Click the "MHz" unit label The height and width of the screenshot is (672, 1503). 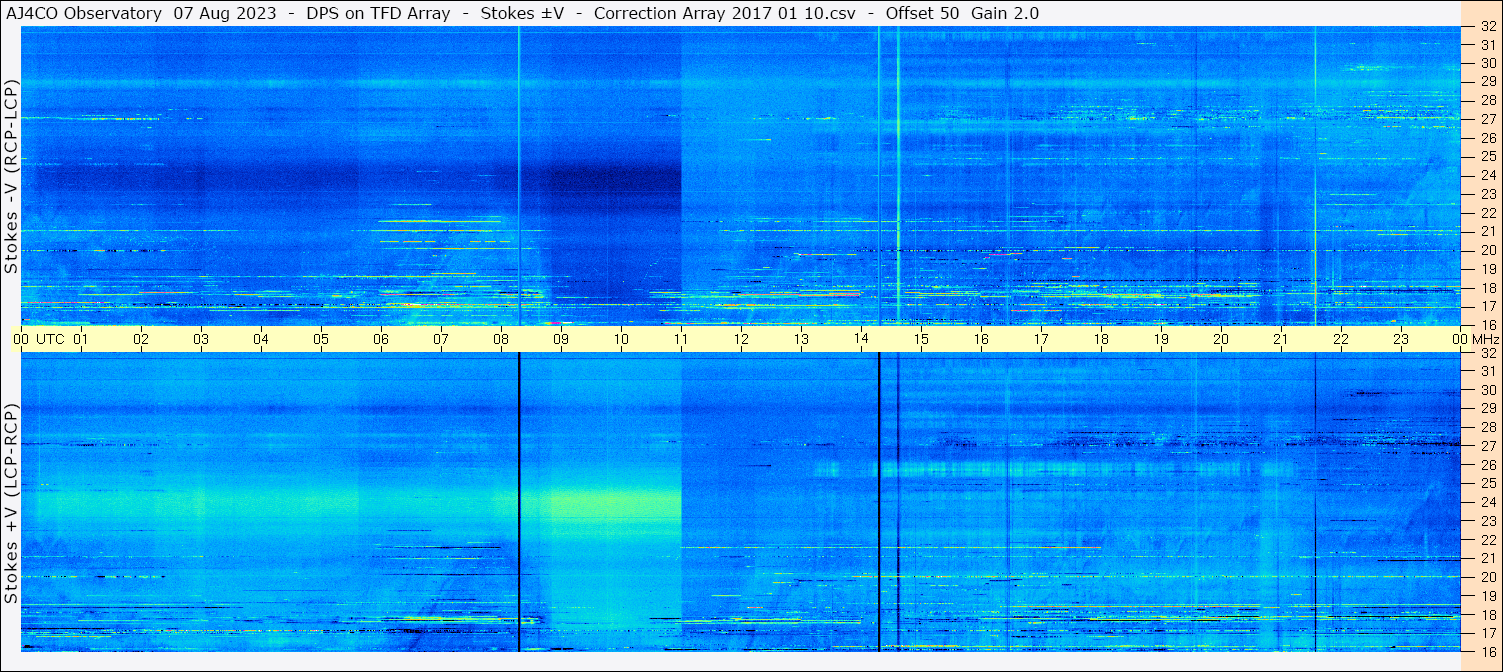point(1485,339)
